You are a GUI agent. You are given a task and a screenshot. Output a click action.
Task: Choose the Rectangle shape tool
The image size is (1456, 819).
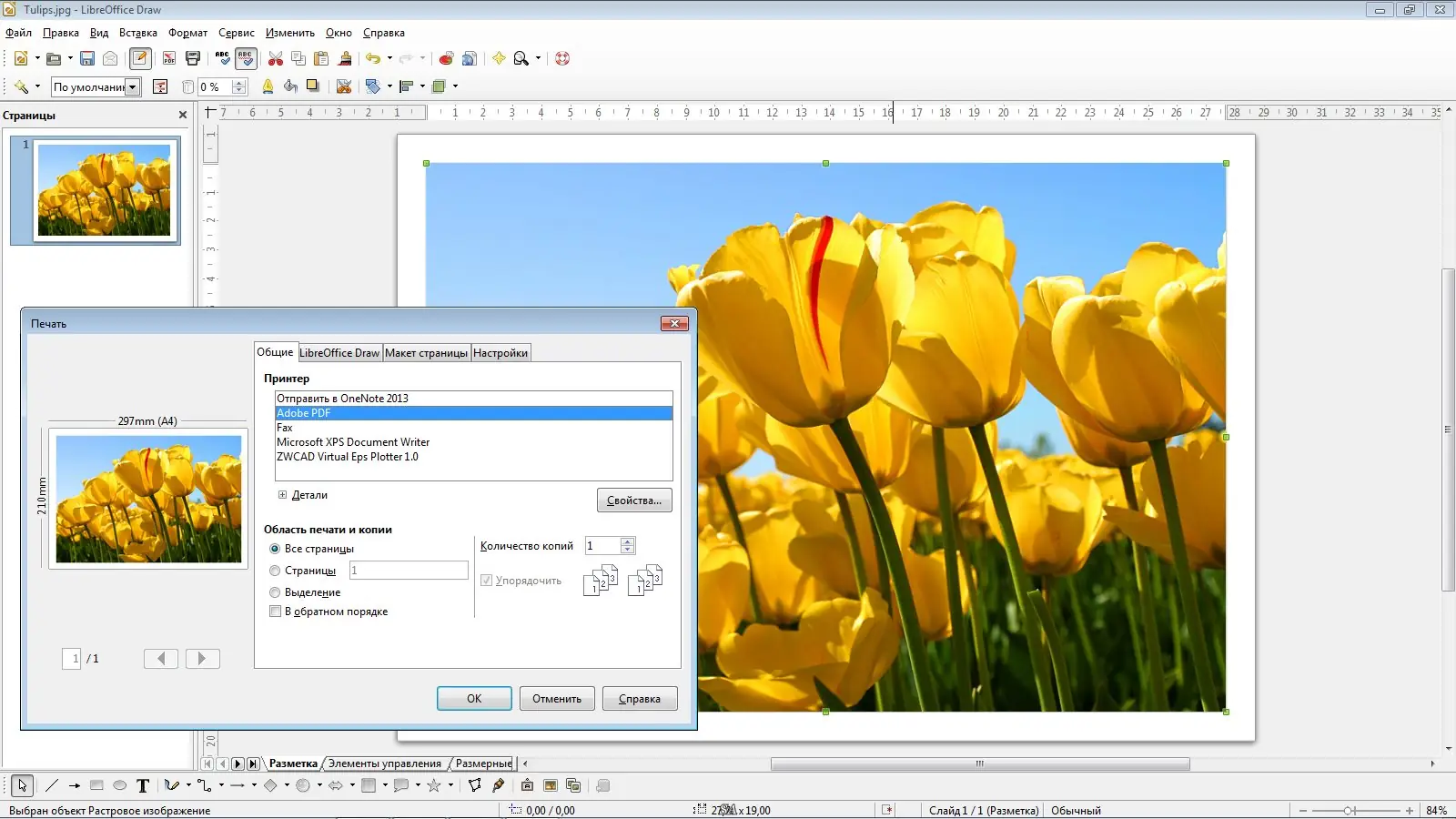point(96,785)
